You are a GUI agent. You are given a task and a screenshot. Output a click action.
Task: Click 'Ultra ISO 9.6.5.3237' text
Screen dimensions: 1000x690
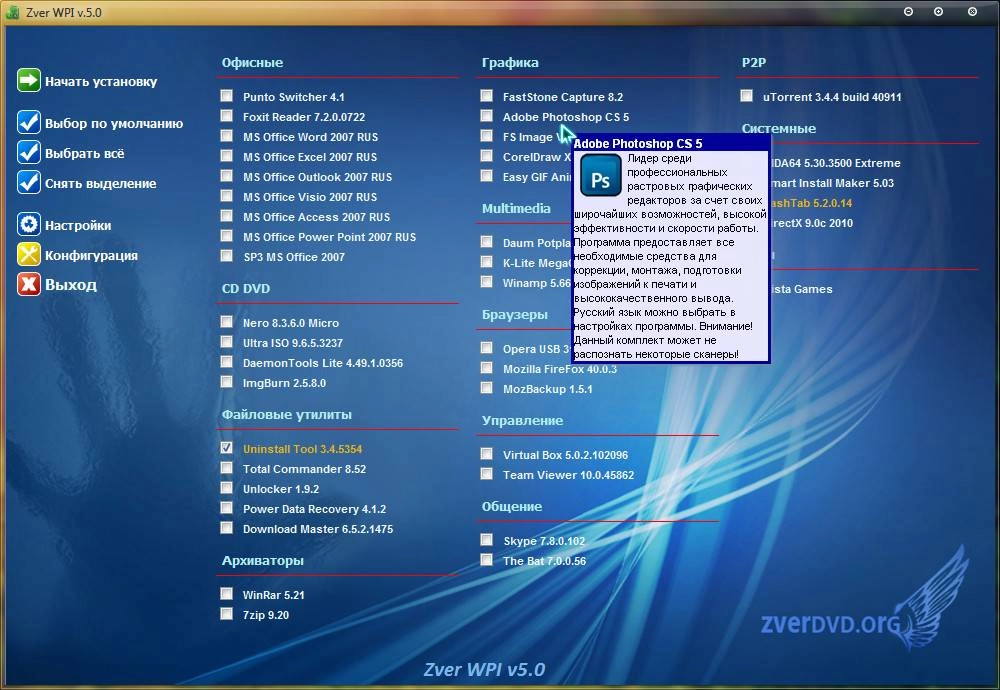click(293, 343)
